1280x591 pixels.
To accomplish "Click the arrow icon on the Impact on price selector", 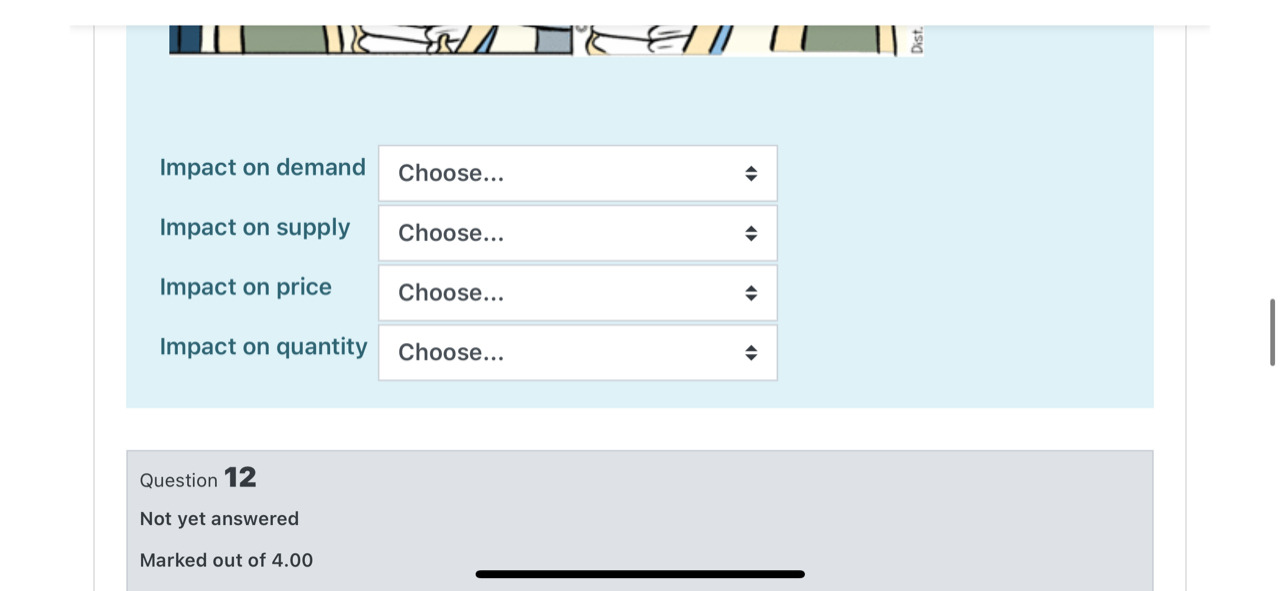I will 750,293.
